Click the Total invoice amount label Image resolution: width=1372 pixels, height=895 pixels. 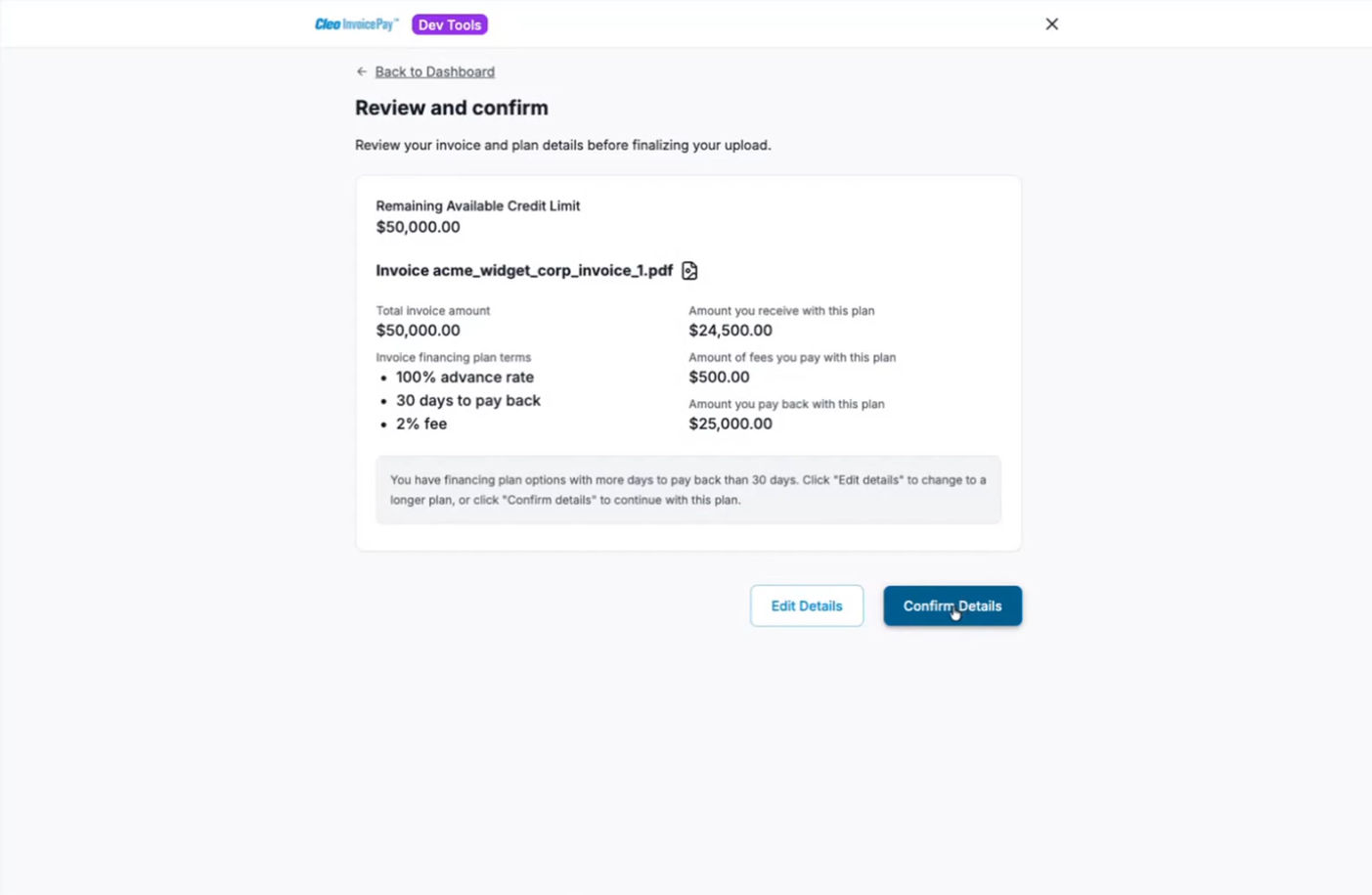433,310
